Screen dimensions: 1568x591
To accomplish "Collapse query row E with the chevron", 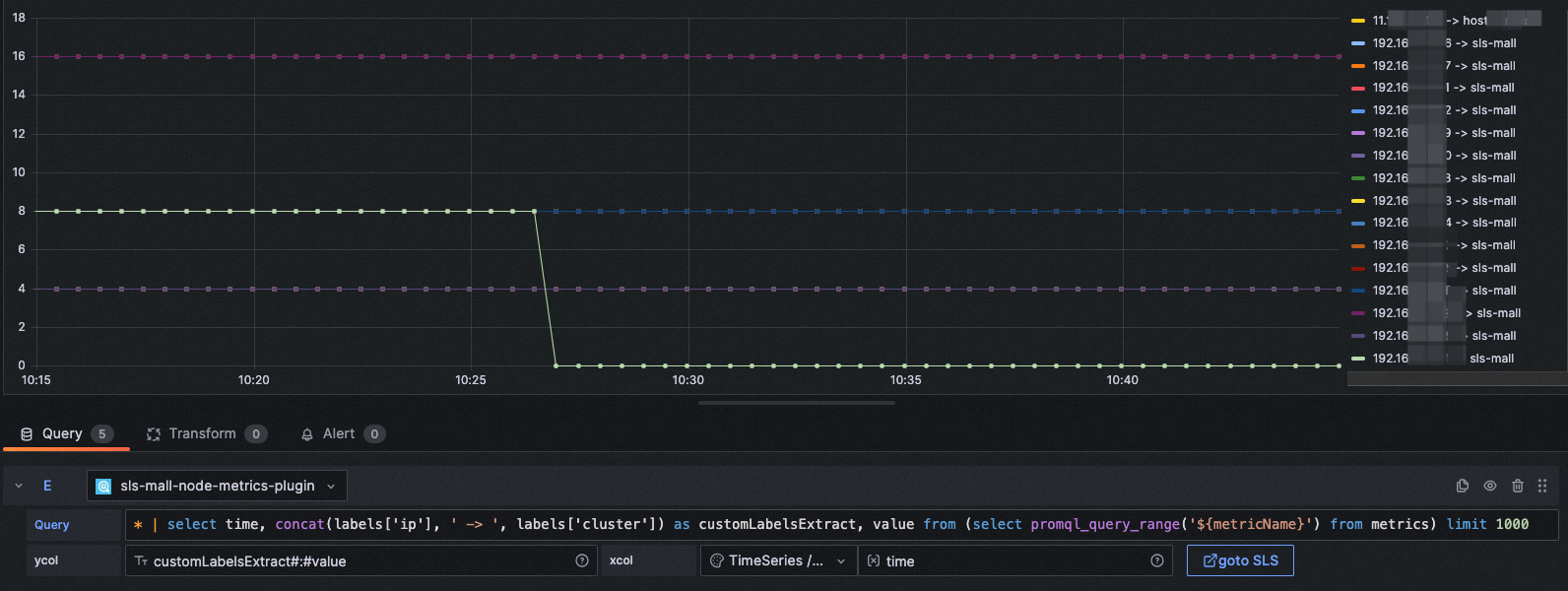I will (19, 486).
